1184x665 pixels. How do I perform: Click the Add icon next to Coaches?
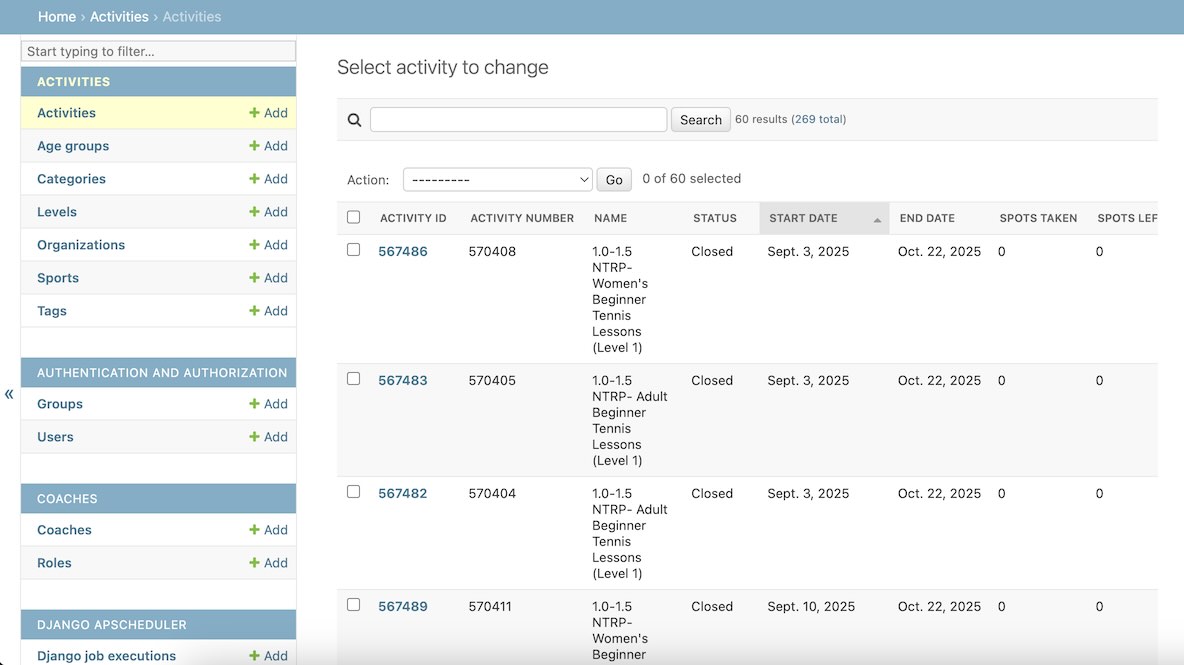tap(268, 529)
